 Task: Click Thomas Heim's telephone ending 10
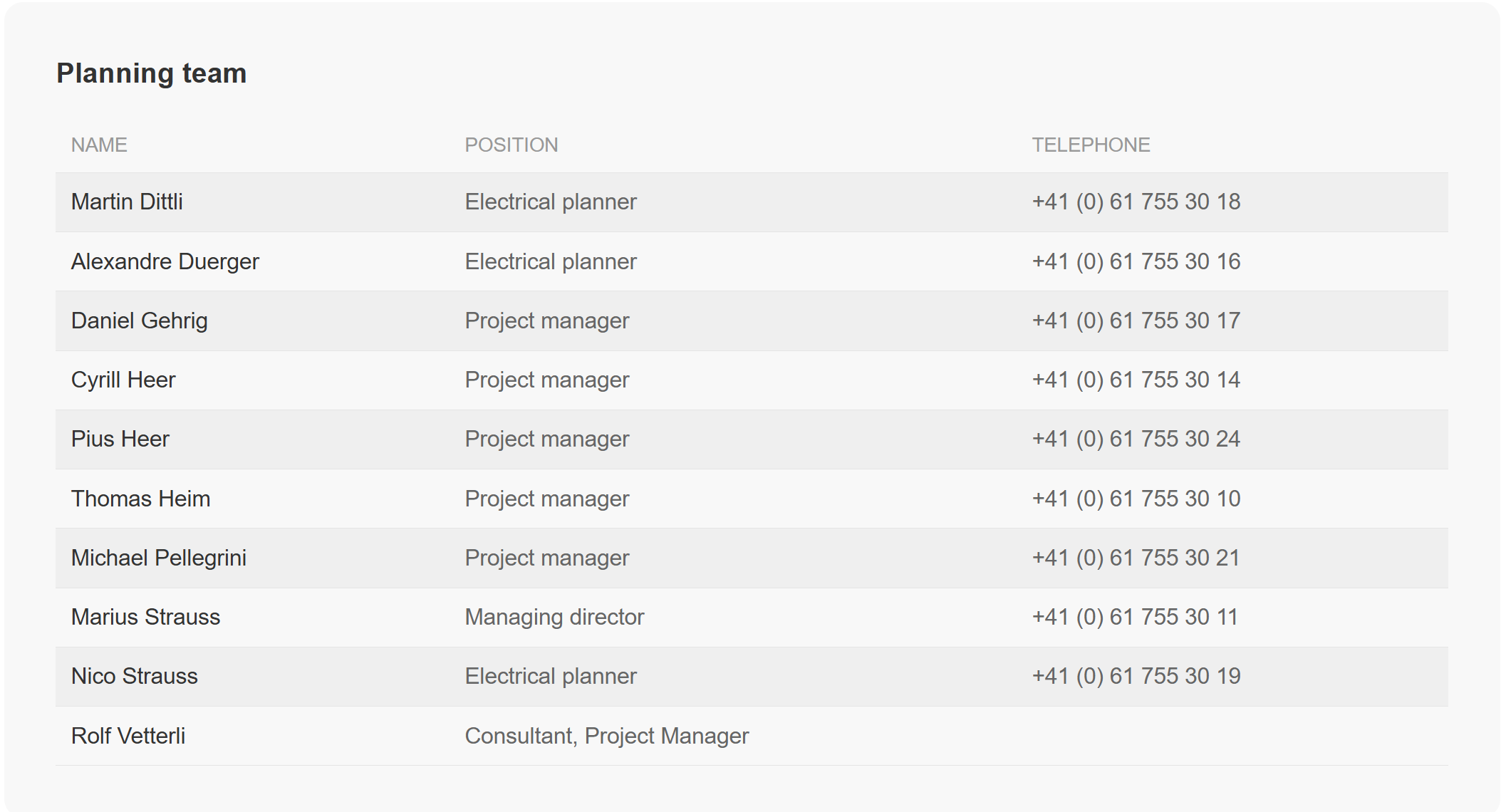point(1136,499)
